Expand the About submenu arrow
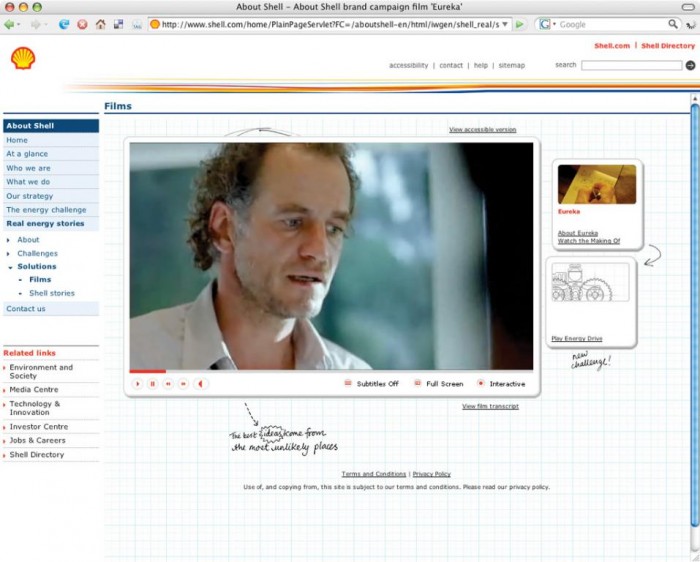The image size is (700, 562). tap(8, 240)
